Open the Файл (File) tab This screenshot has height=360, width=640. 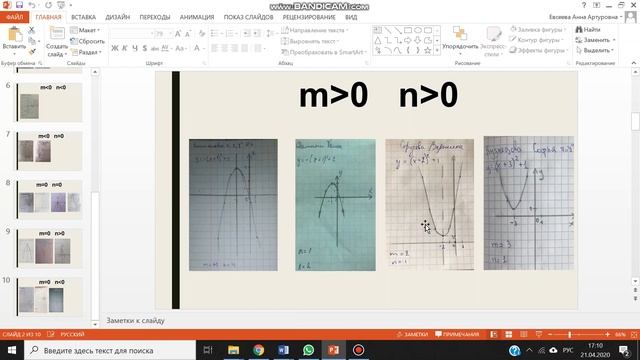coord(14,17)
